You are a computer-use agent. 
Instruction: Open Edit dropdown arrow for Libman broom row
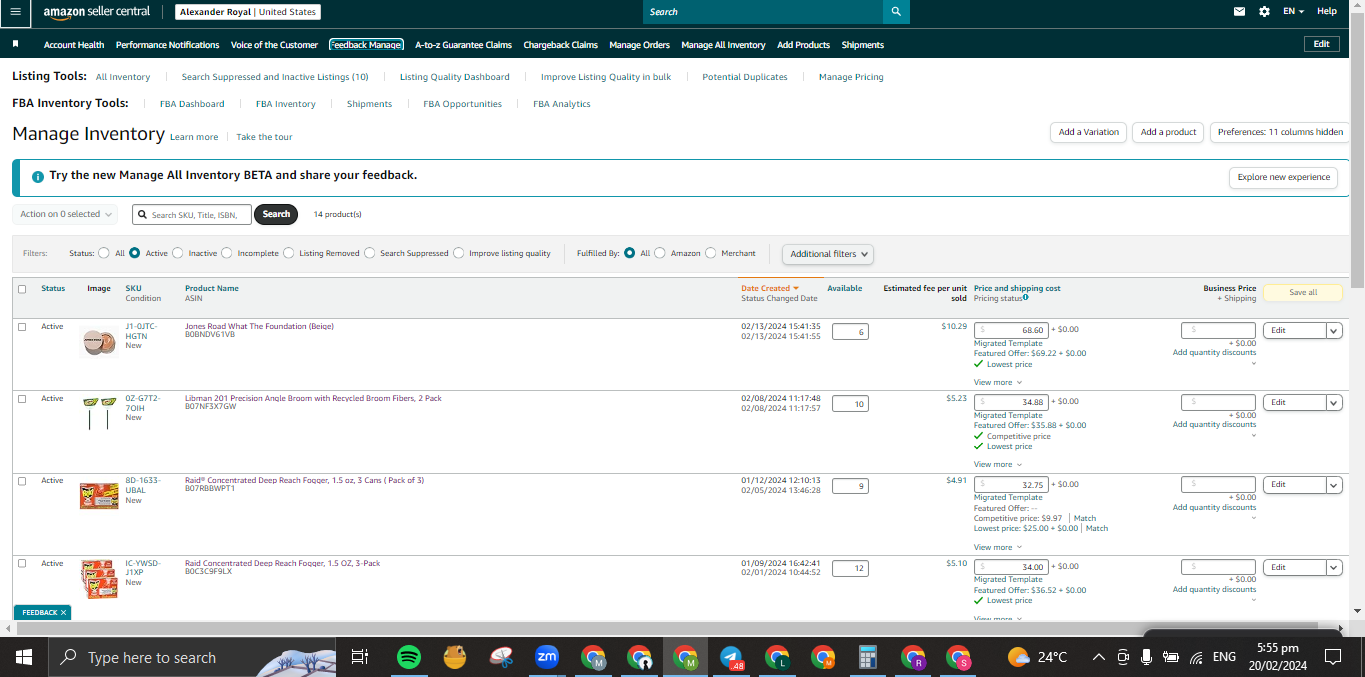[1333, 402]
